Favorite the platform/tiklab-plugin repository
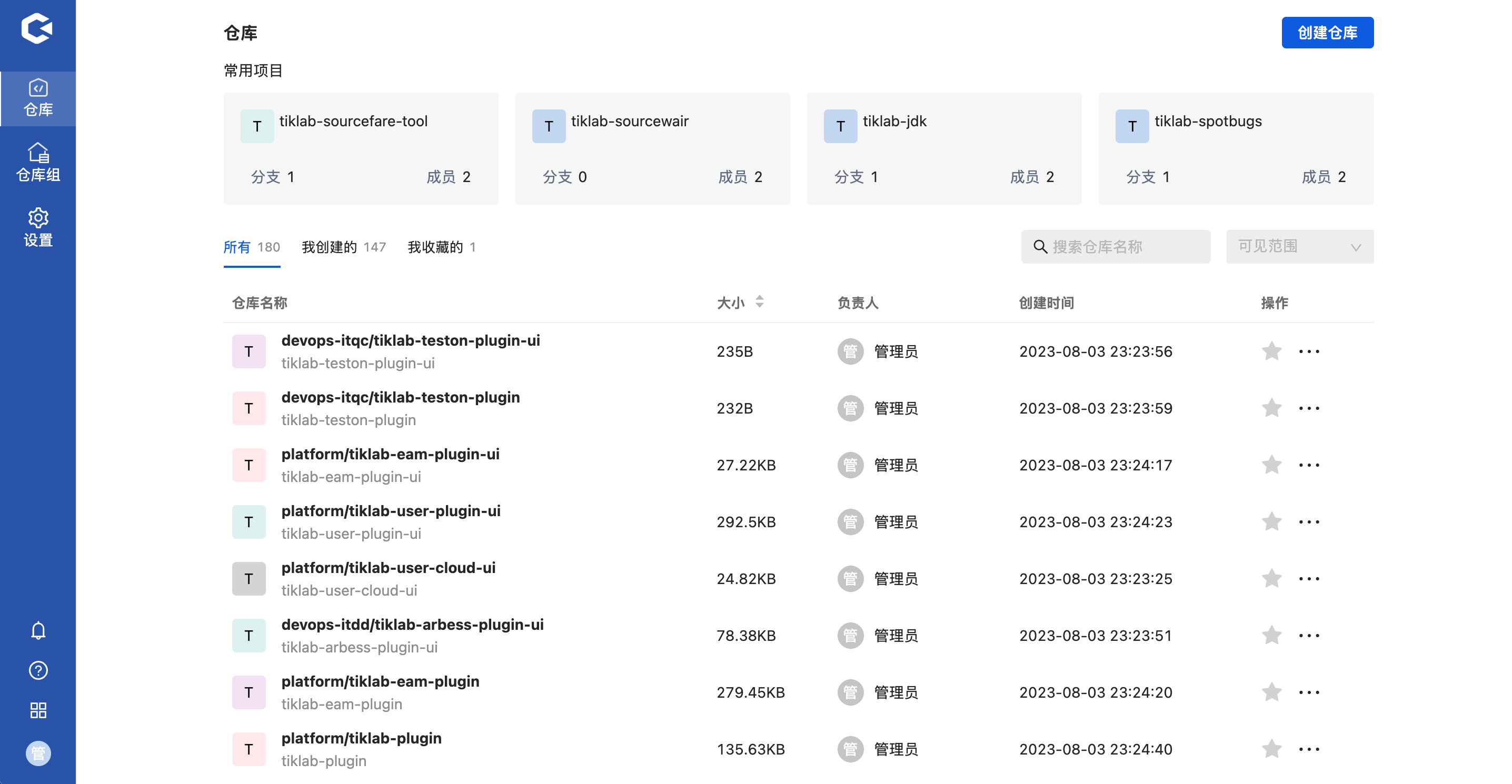Image resolution: width=1512 pixels, height=784 pixels. 1271,749
